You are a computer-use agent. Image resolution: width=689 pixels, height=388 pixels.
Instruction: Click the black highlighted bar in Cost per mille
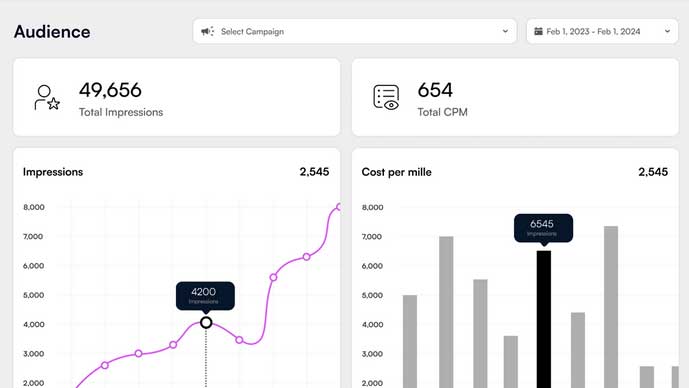click(x=544, y=319)
